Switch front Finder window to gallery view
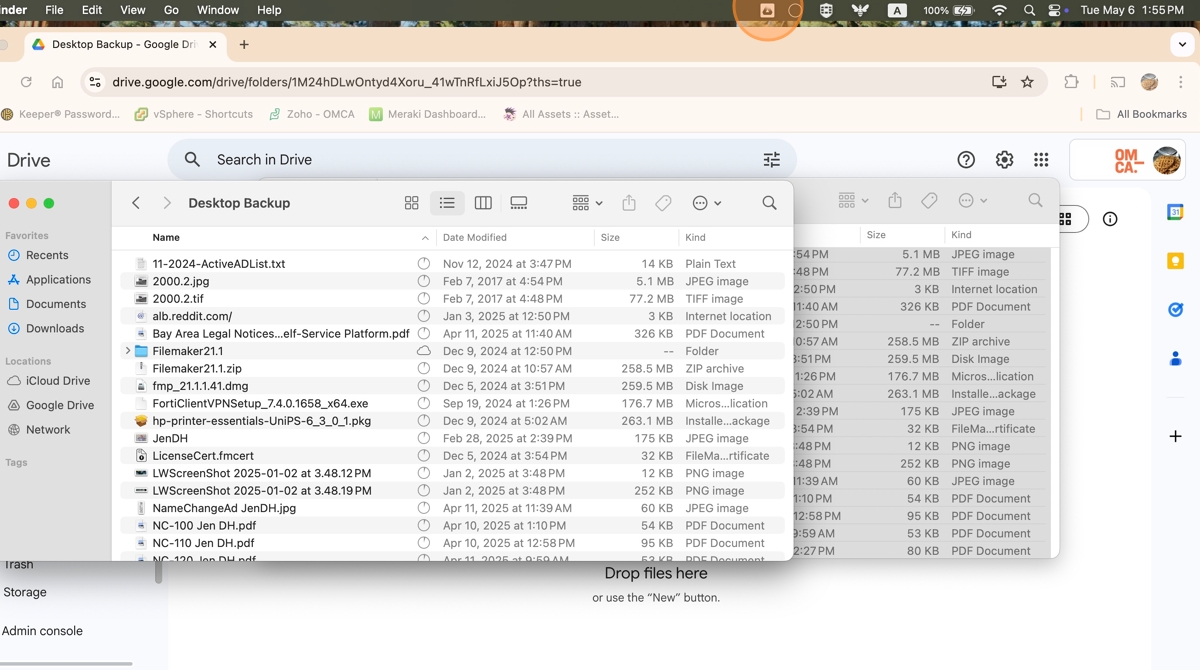1200x670 pixels. [519, 203]
